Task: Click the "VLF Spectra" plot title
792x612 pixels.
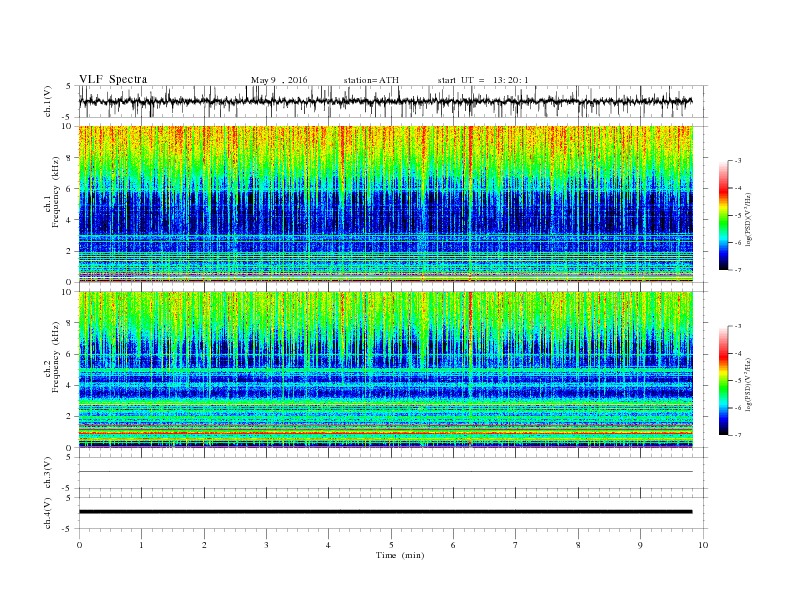Action: click(x=113, y=79)
